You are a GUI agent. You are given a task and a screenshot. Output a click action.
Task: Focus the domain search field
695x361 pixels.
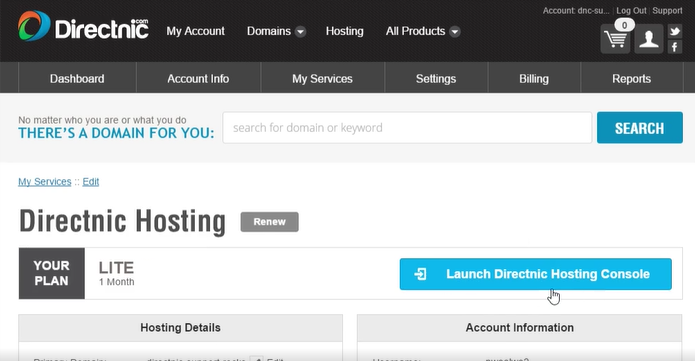[x=407, y=128]
